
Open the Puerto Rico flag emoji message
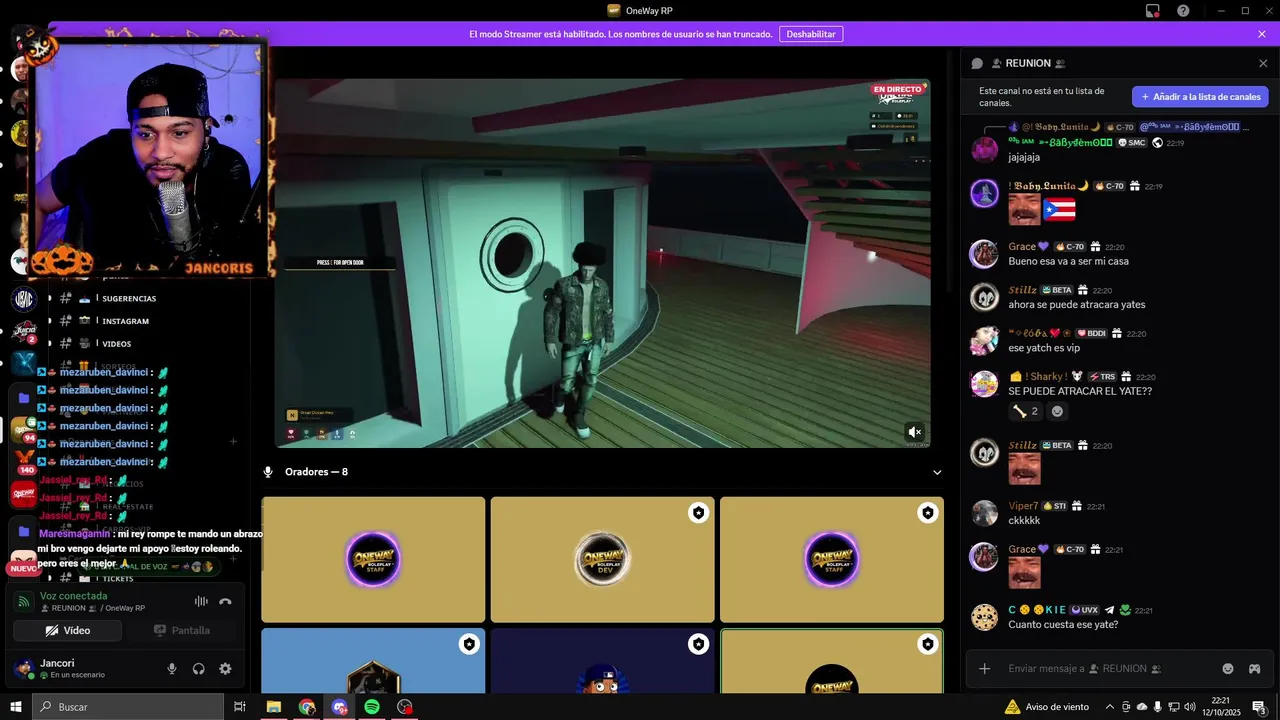[1060, 210]
